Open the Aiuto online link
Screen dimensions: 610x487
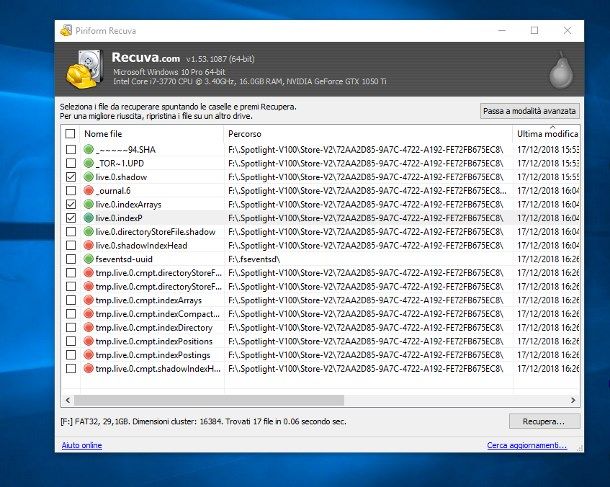pos(82,445)
